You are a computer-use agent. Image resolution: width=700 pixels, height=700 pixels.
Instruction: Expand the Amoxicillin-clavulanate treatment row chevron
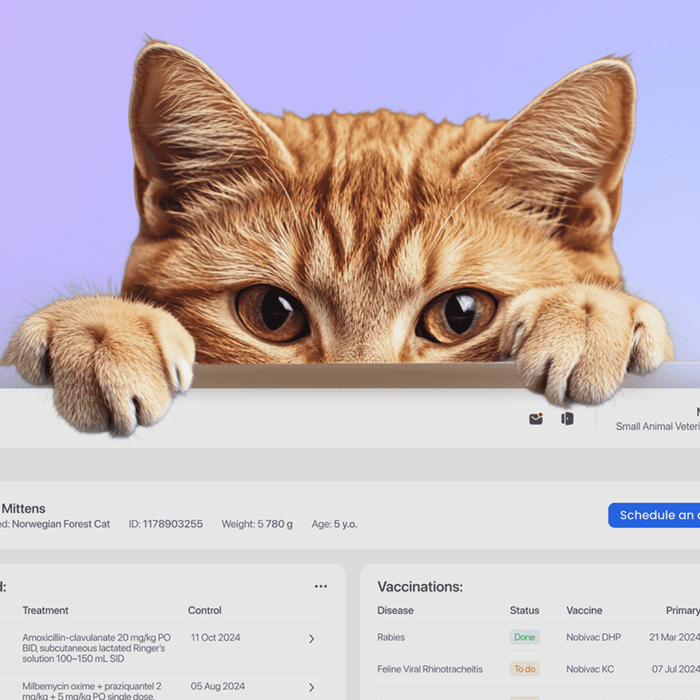pos(311,639)
